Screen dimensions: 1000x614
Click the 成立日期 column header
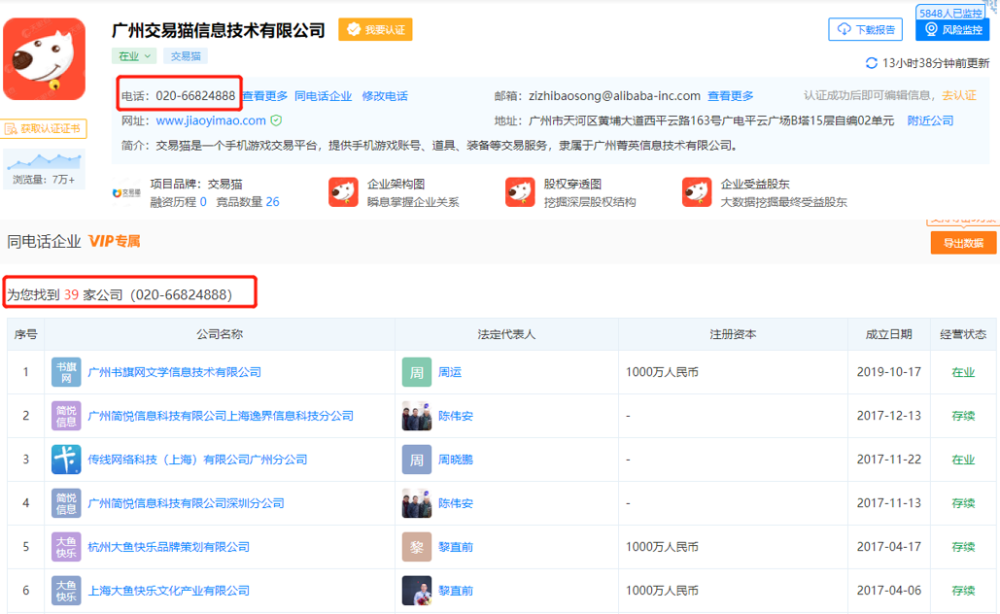(888, 334)
